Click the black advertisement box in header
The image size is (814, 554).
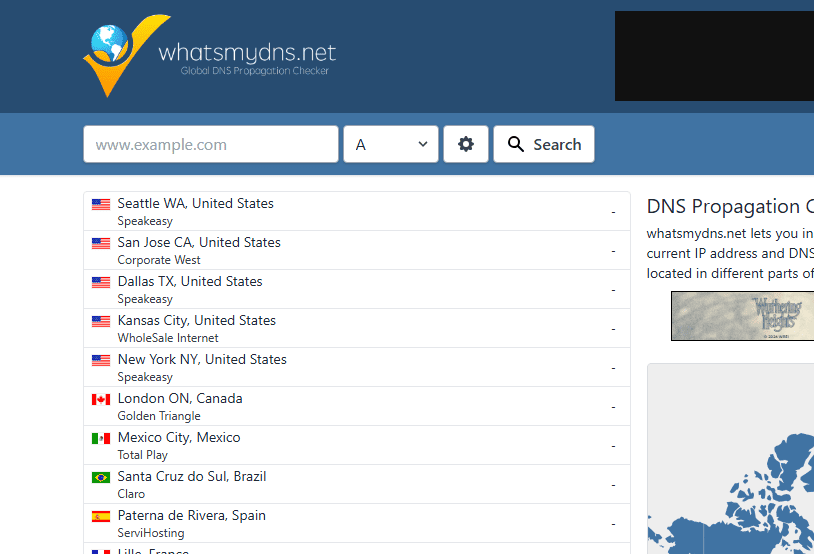tap(714, 56)
